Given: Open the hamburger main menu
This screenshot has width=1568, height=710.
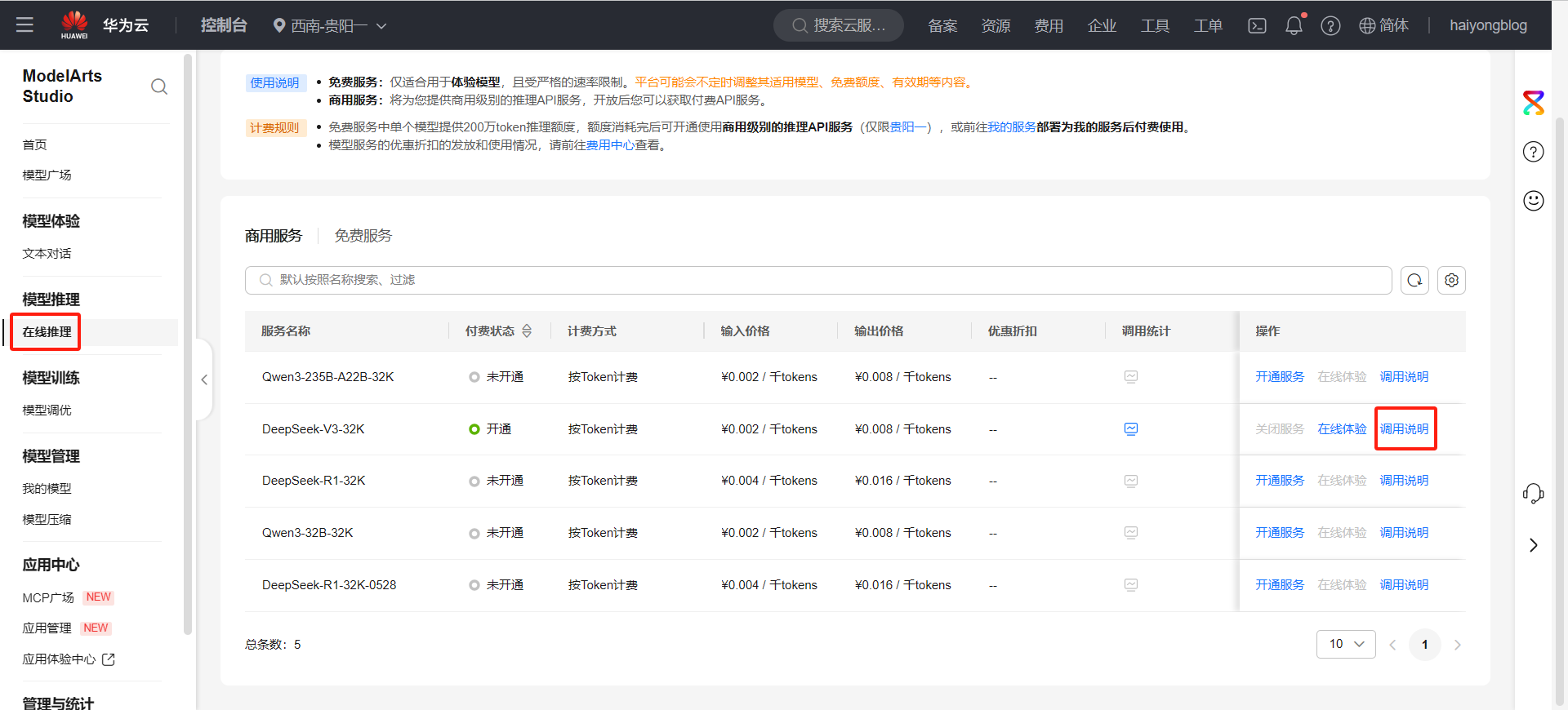Looking at the screenshot, I should click(24, 25).
